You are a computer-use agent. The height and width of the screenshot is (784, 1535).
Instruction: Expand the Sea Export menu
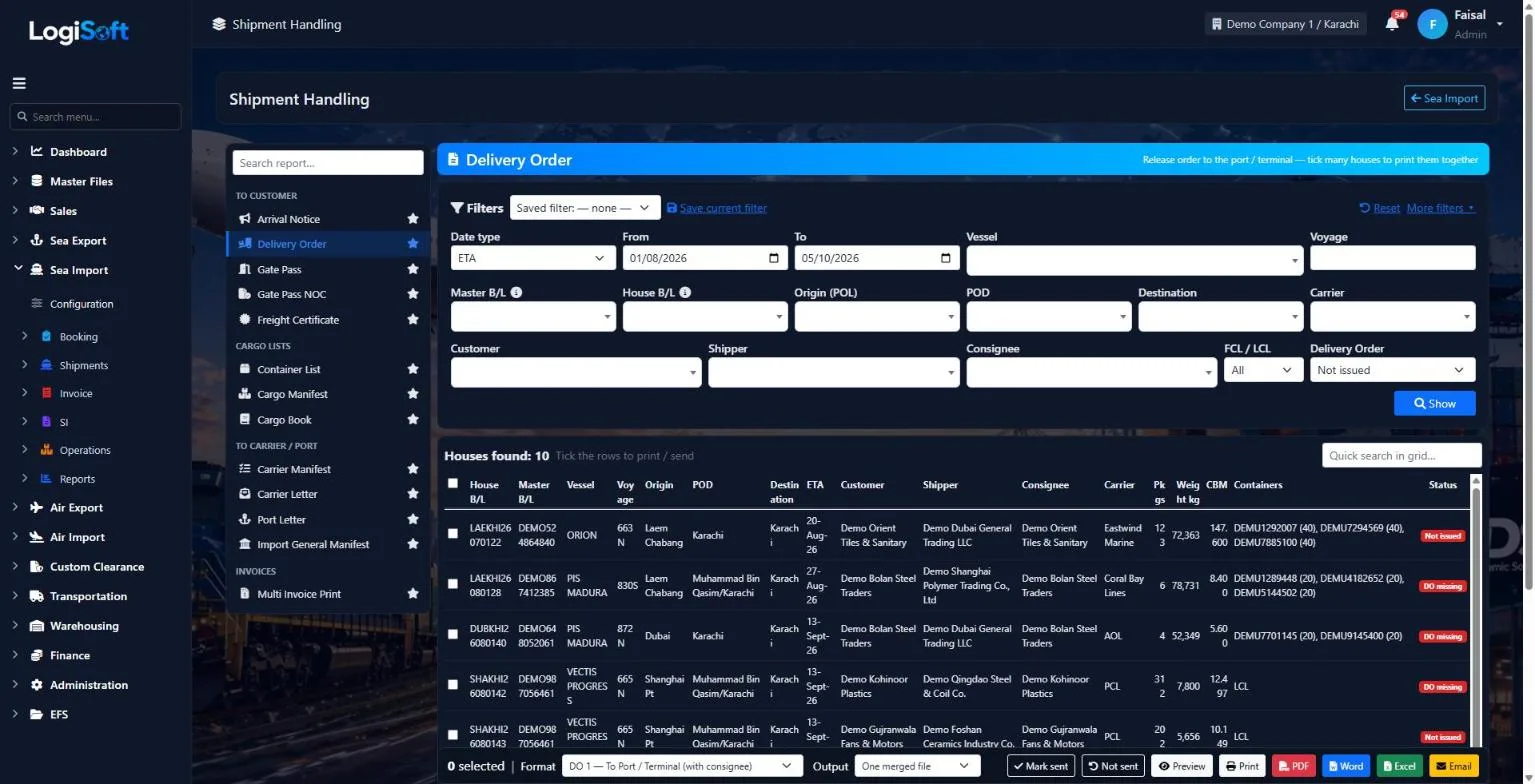tap(78, 241)
